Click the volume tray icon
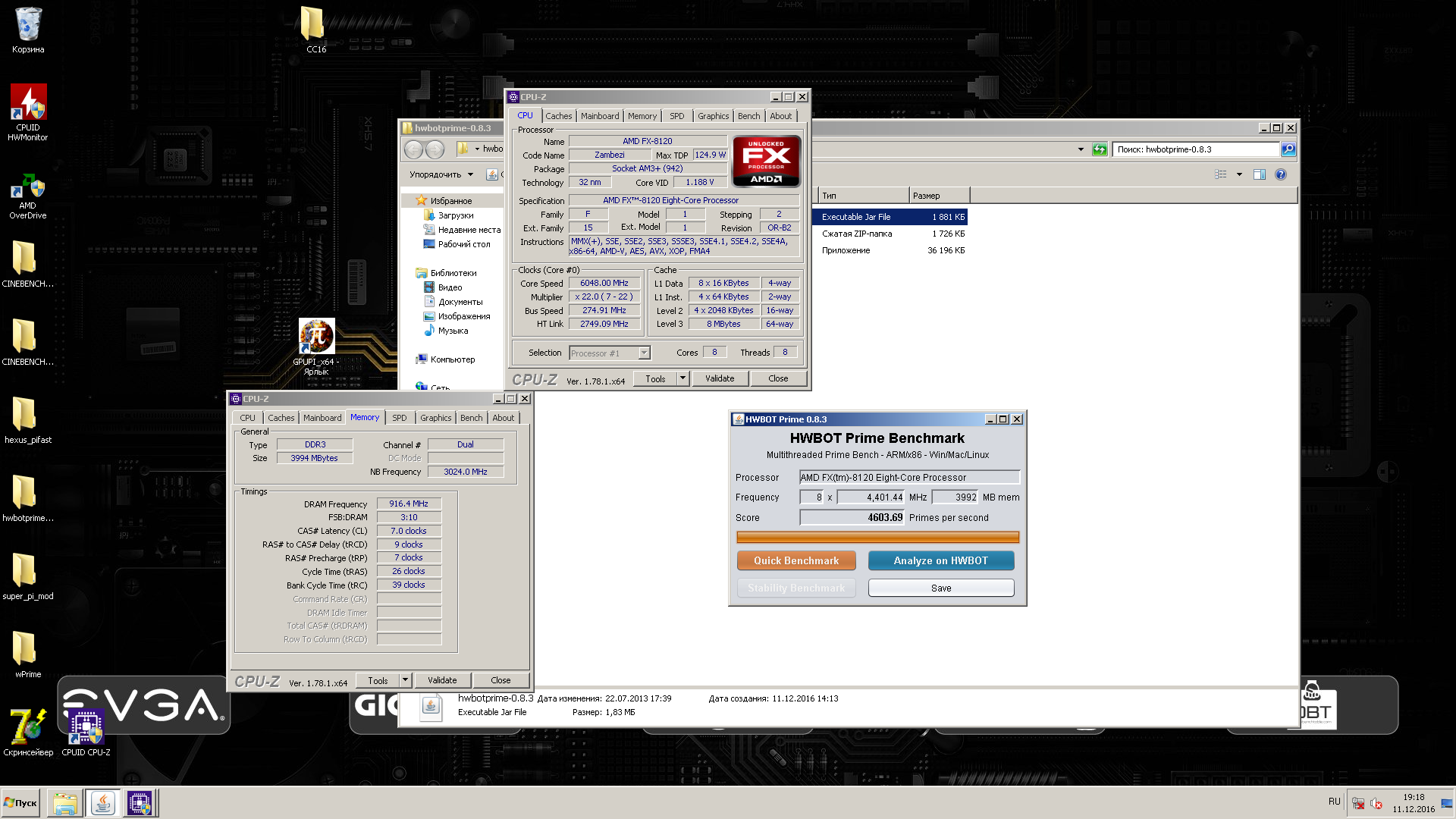Viewport: 1456px width, 819px height. click(1376, 803)
